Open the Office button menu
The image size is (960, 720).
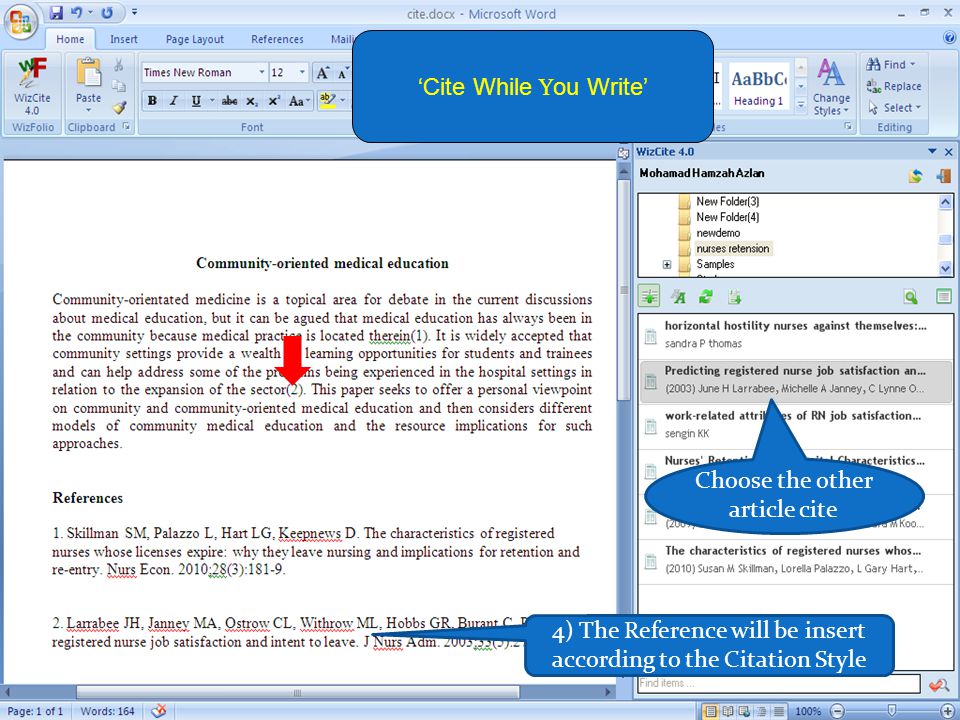coord(21,21)
